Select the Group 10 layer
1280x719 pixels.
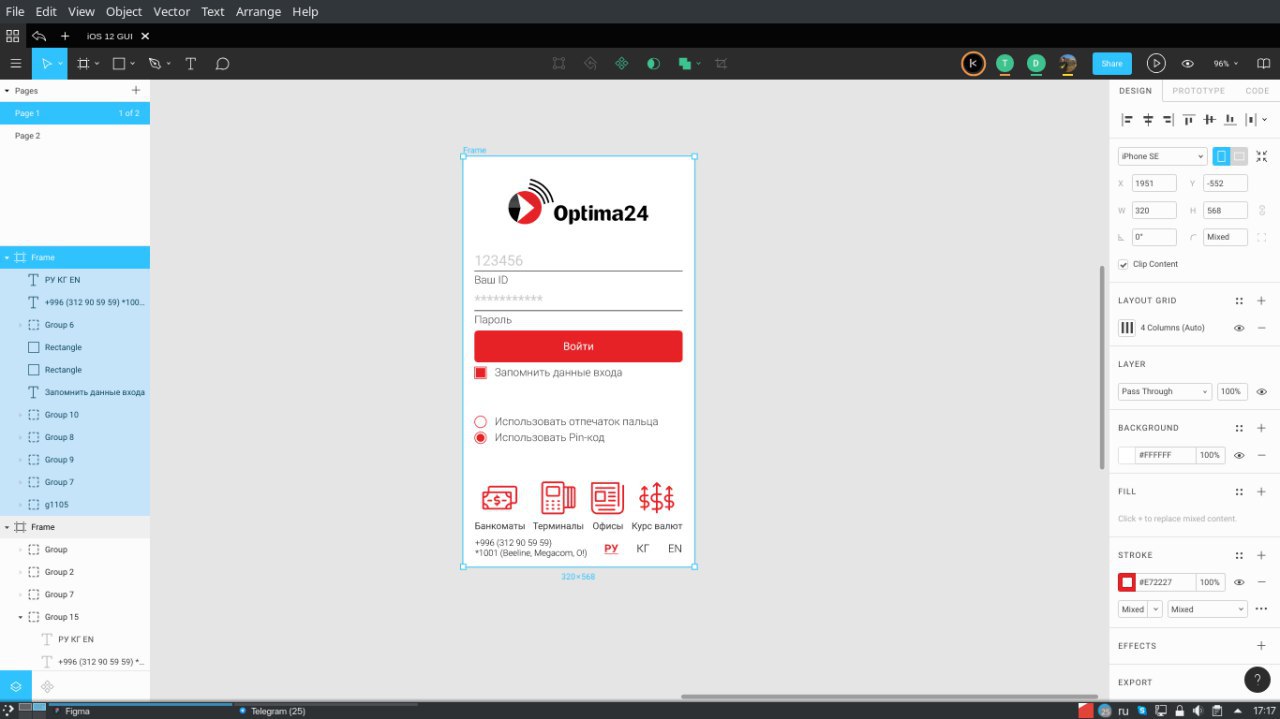click(x=75, y=415)
